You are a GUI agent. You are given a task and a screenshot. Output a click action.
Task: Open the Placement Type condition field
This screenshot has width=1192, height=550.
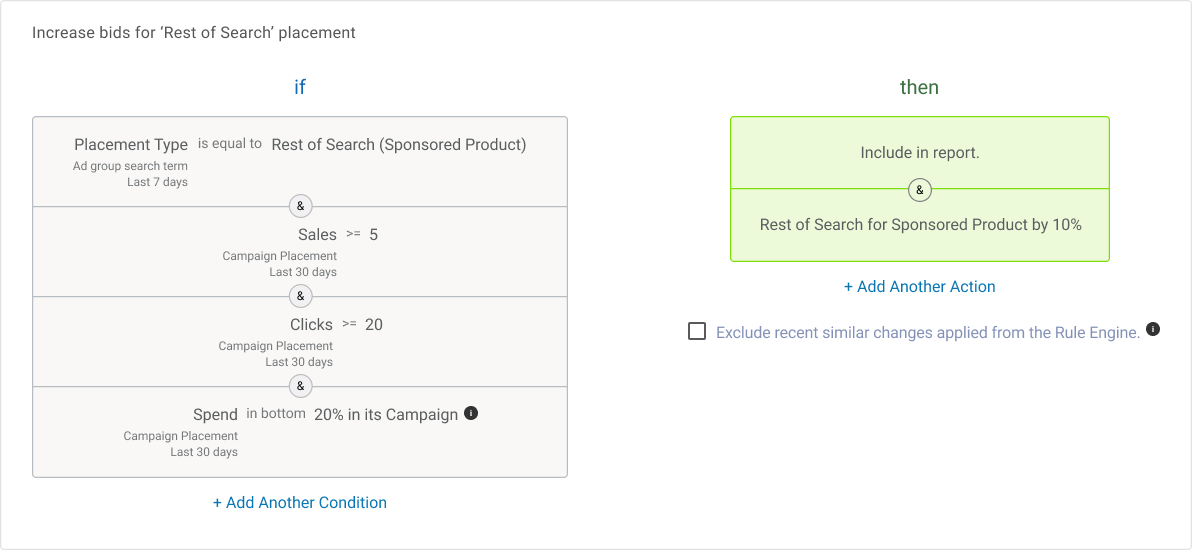click(x=131, y=145)
